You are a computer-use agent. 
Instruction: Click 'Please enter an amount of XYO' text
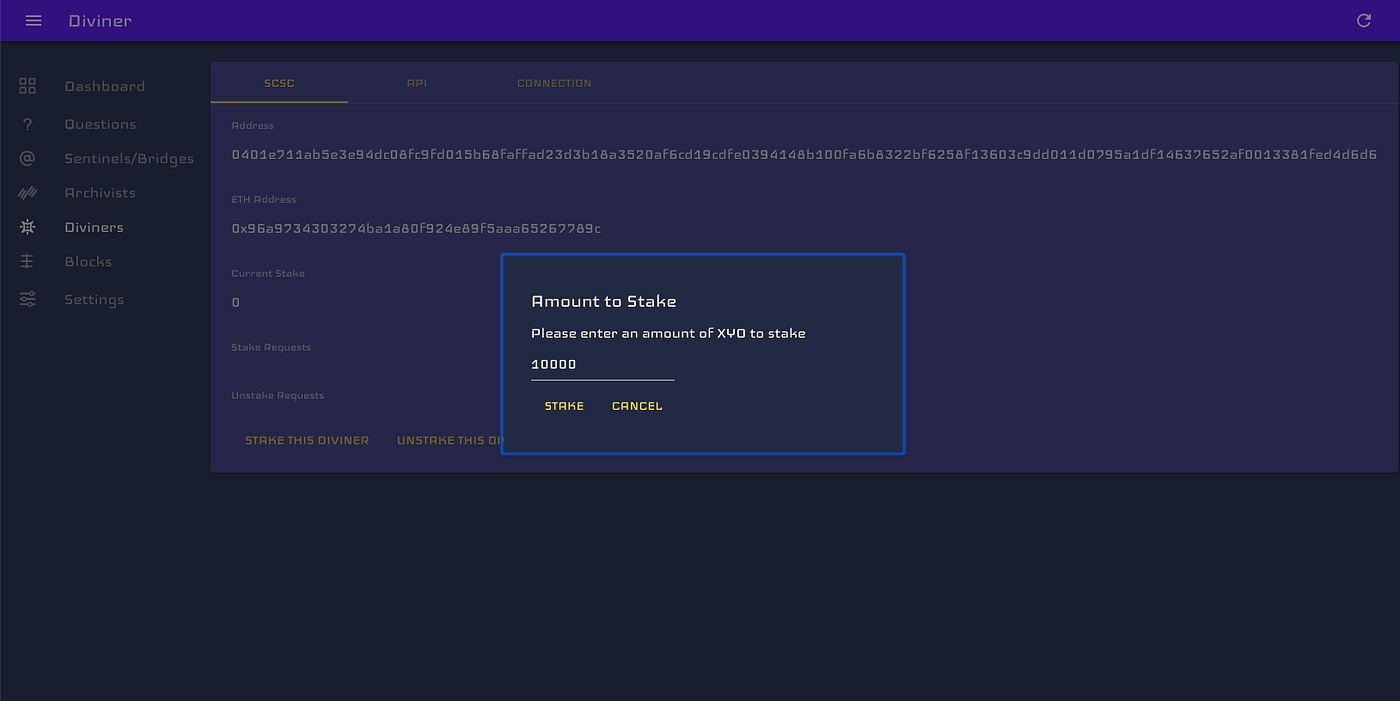point(668,333)
